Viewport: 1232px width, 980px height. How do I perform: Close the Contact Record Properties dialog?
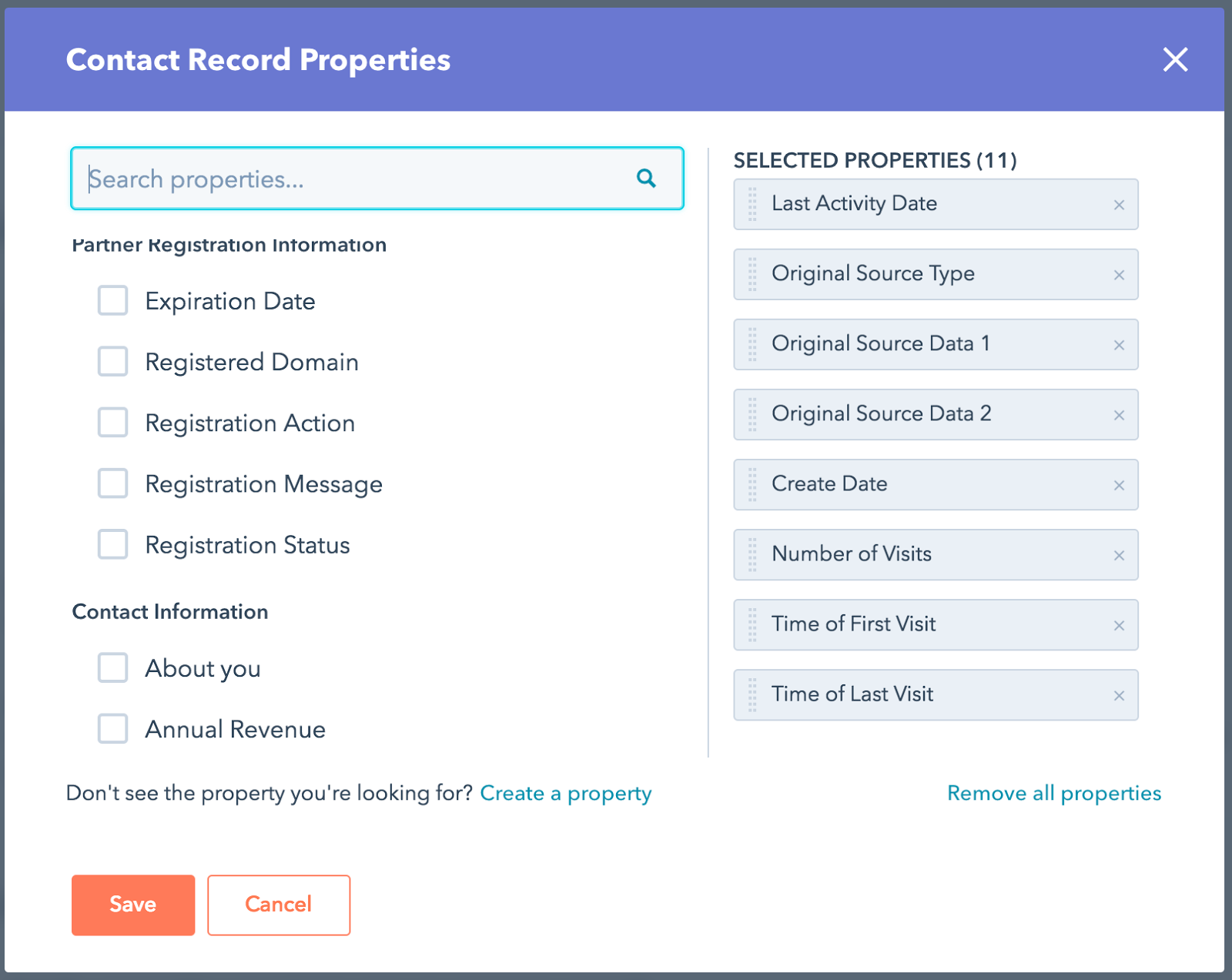[x=1175, y=59]
